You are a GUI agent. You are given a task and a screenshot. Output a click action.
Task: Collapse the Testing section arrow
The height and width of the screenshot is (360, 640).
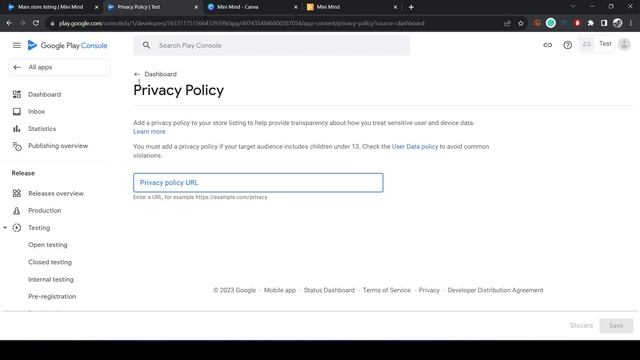click(x=5, y=228)
